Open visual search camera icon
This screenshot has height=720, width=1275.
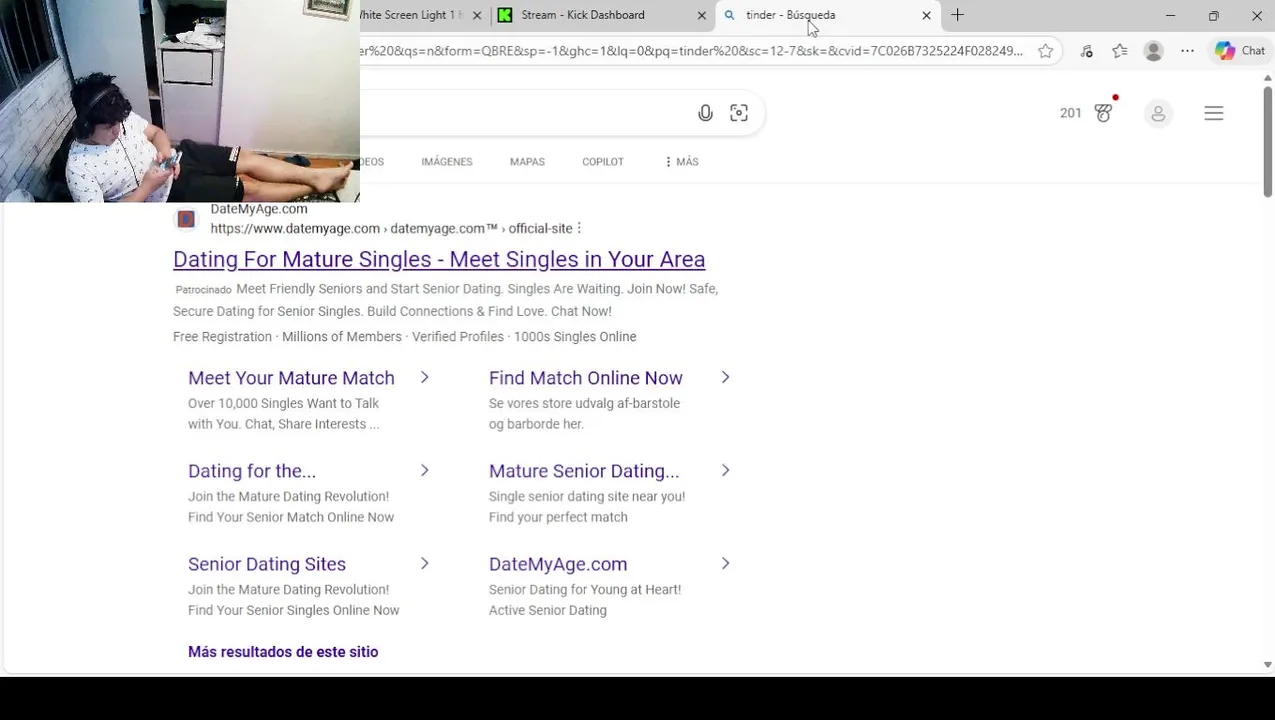pos(739,114)
